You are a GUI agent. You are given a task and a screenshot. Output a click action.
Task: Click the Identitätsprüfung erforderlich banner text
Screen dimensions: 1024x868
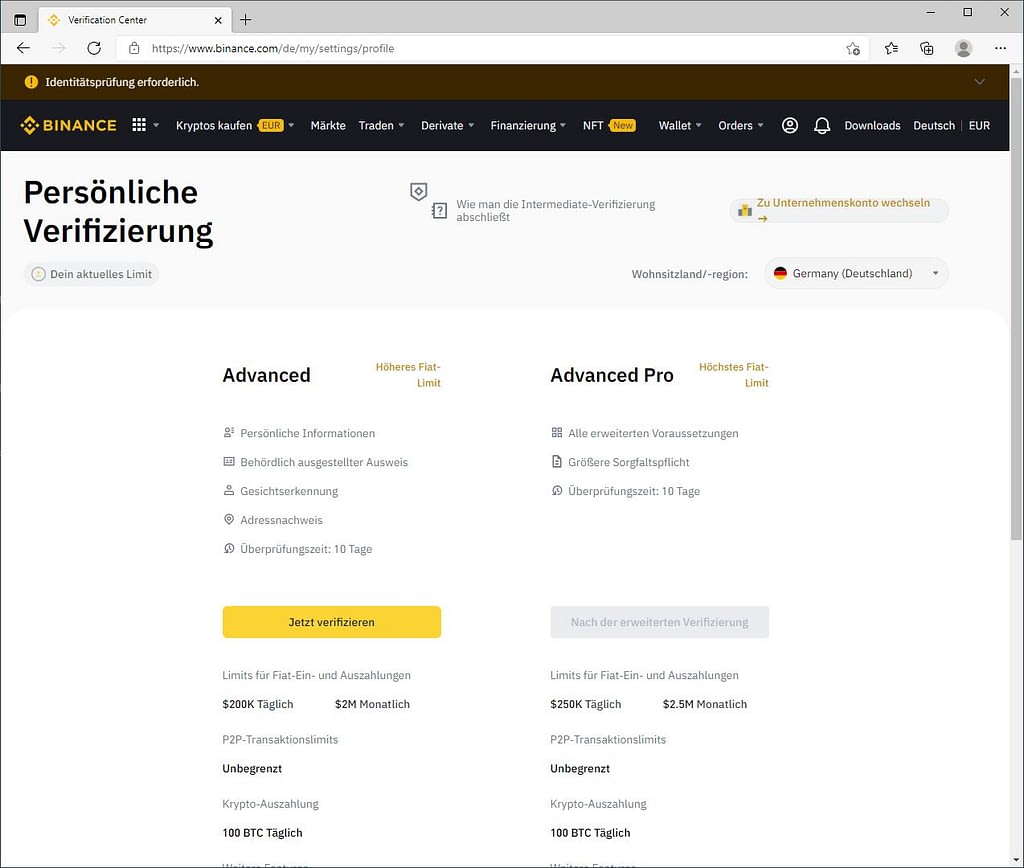(x=122, y=82)
